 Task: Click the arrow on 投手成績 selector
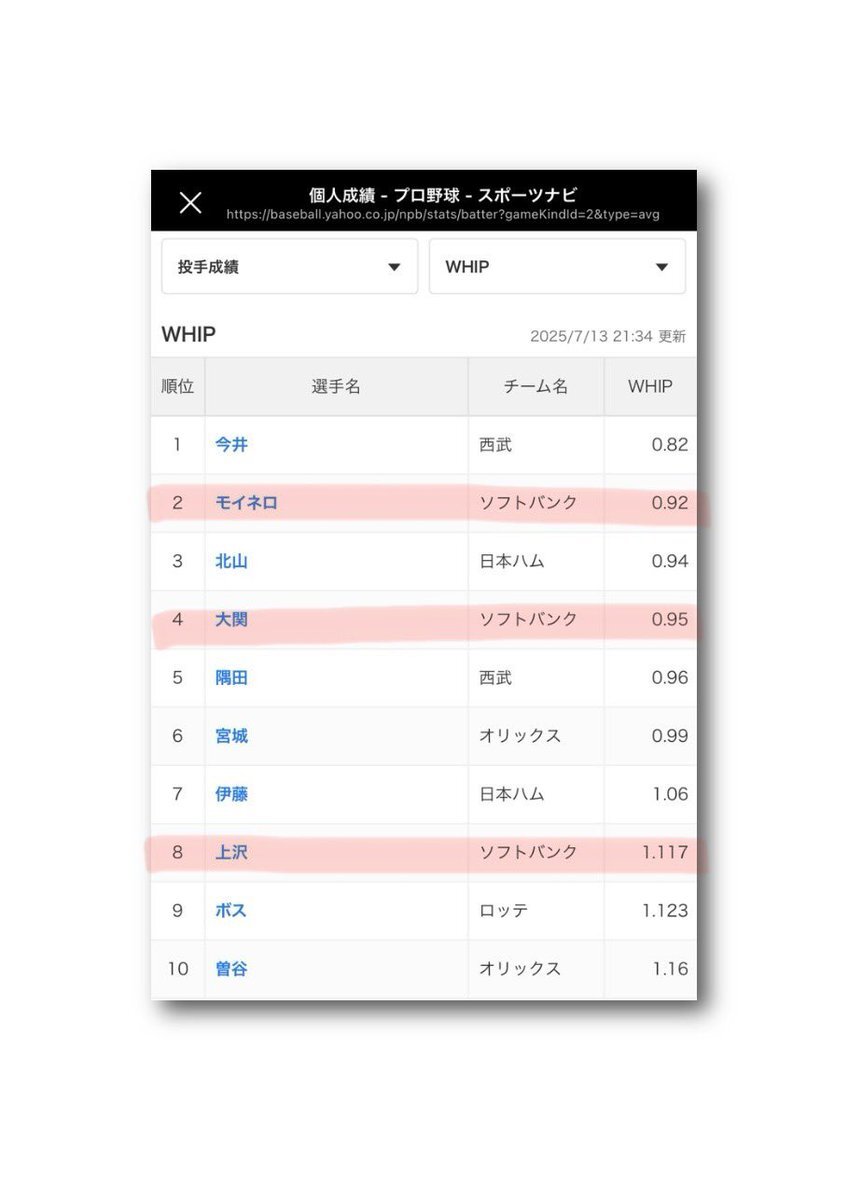tap(394, 267)
